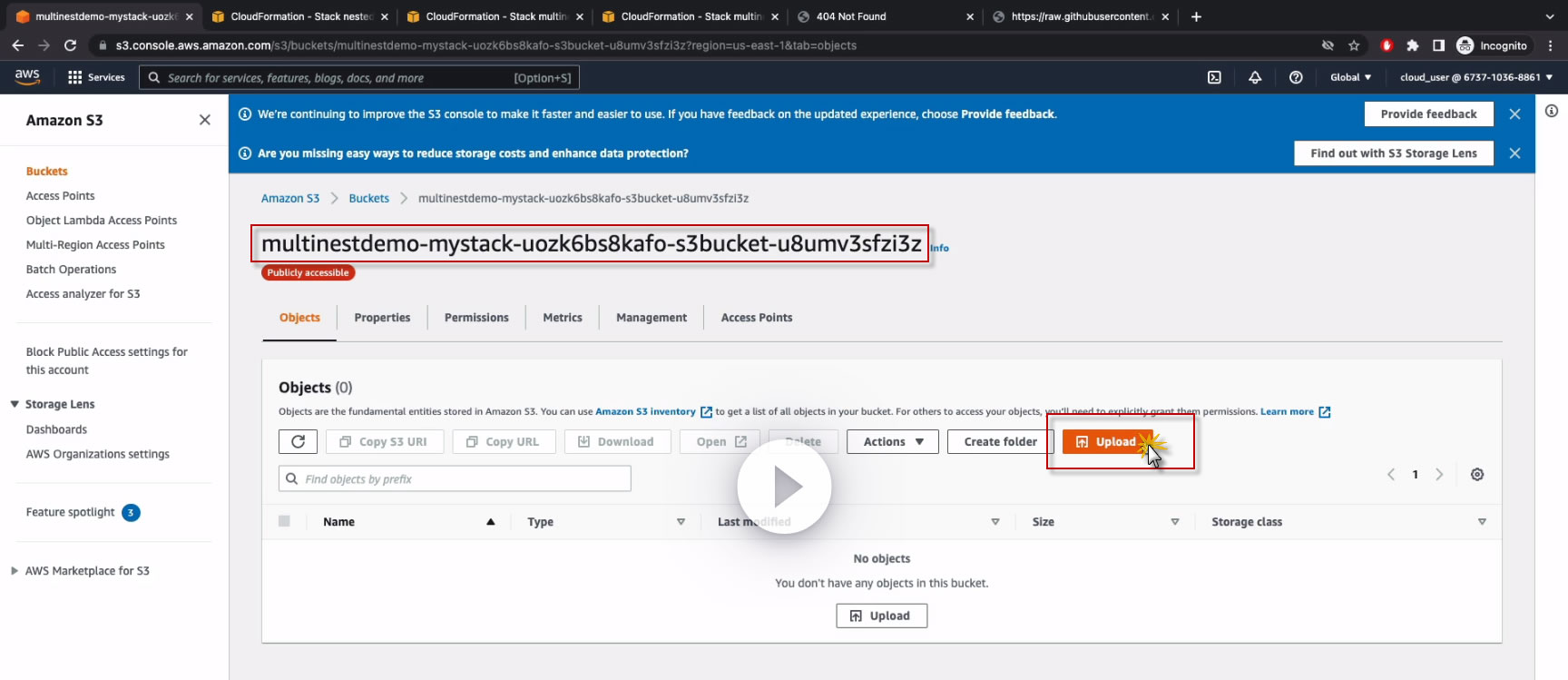Toggle the browser side panel icon
This screenshot has height=680, width=1568.
(1438, 45)
